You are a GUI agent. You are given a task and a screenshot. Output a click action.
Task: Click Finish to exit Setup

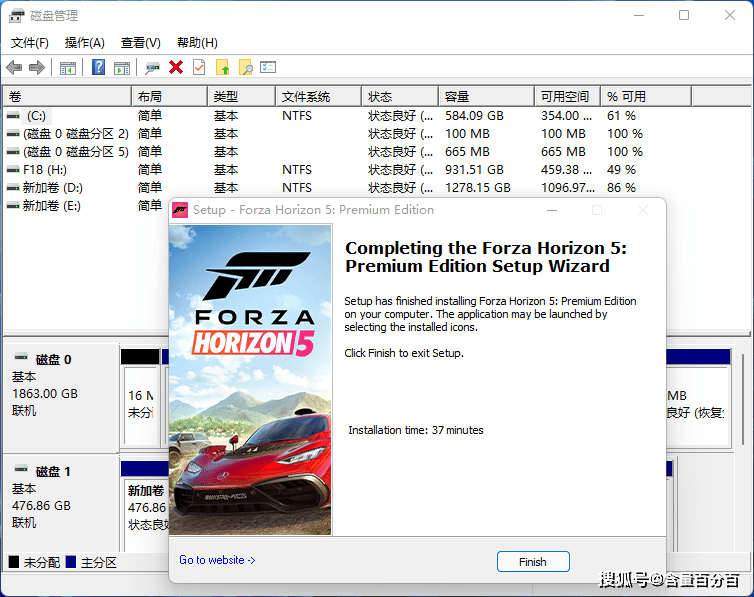[533, 562]
